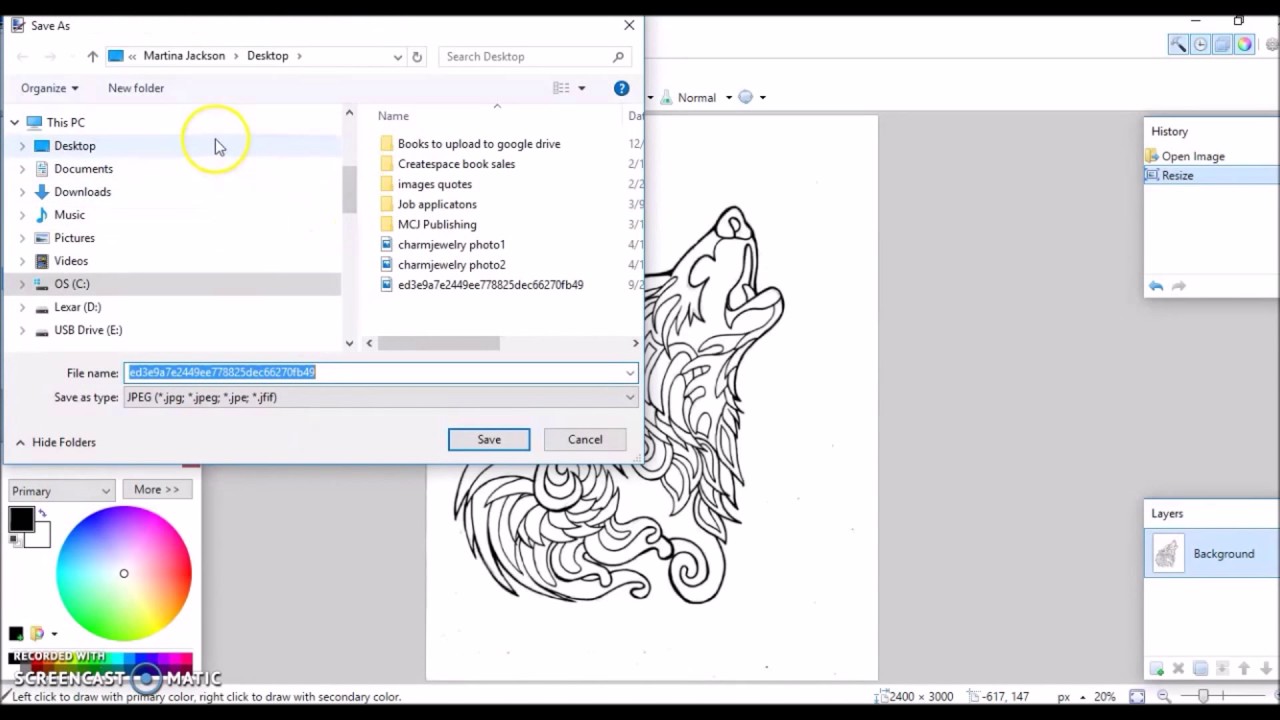The image size is (1280, 720).
Task: Expand the Documents tree node
Action: pos(22,169)
